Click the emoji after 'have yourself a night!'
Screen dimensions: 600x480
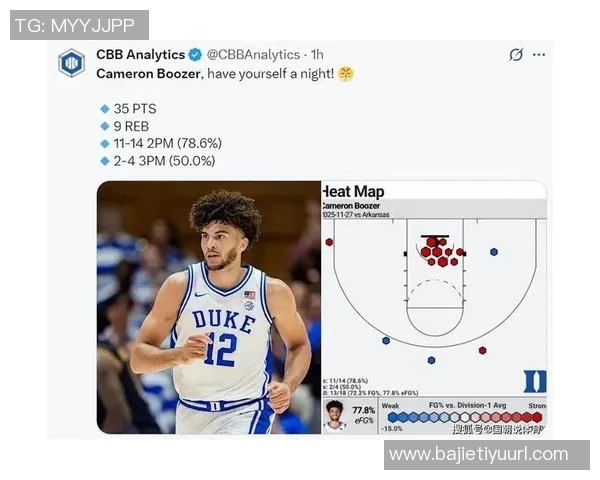347,74
